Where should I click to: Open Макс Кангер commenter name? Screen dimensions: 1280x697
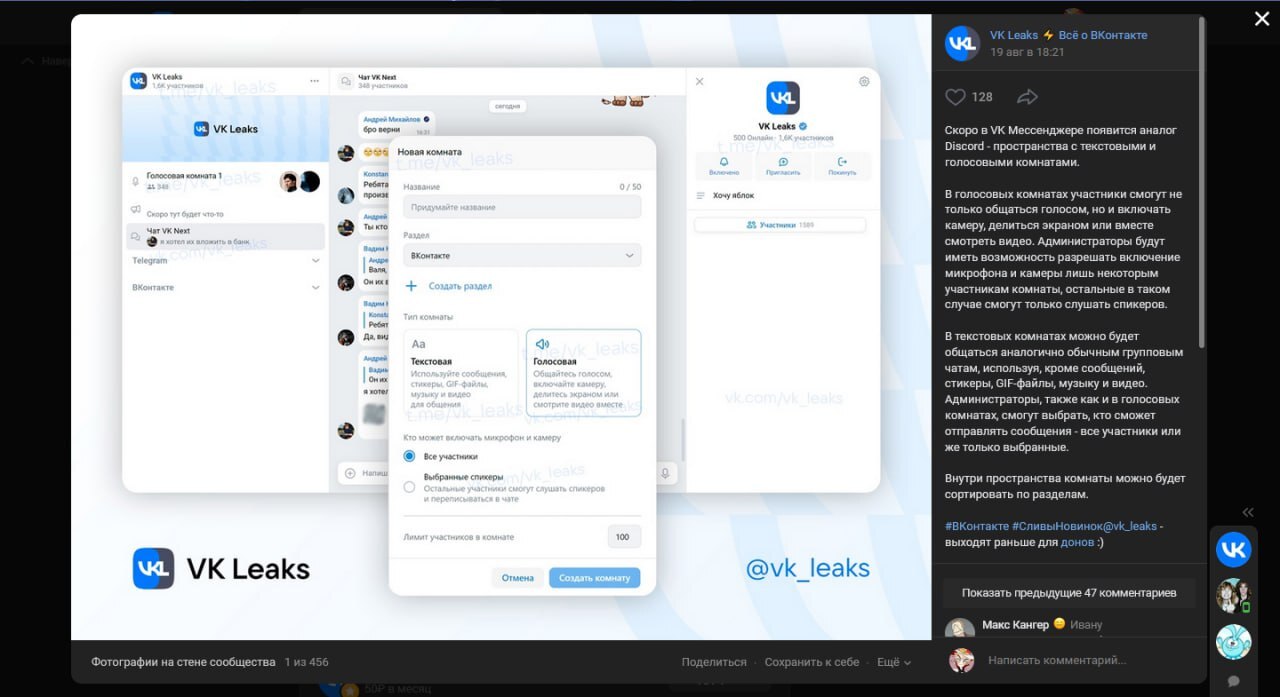[1015, 625]
